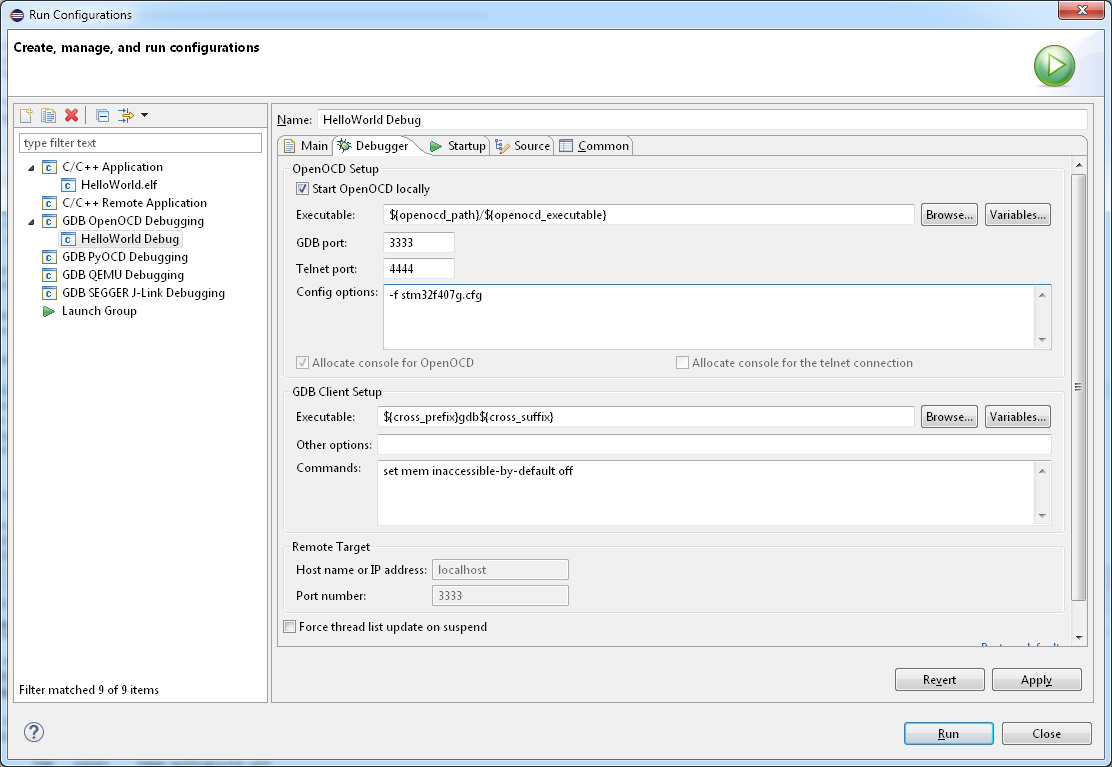
Task: Click the GDB port input field
Action: tap(418, 242)
